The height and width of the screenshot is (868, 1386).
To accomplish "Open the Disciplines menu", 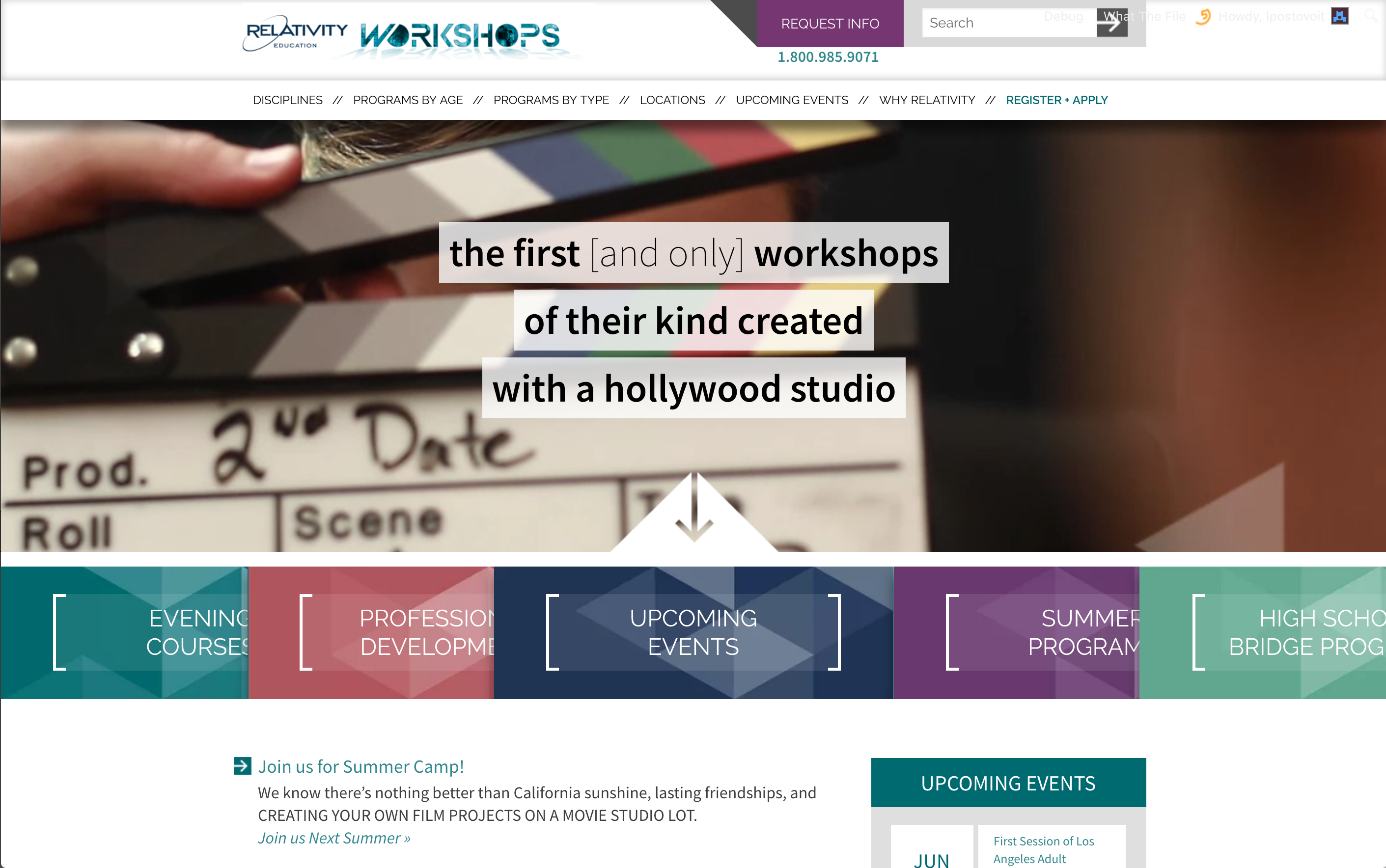I will pyautogui.click(x=288, y=100).
